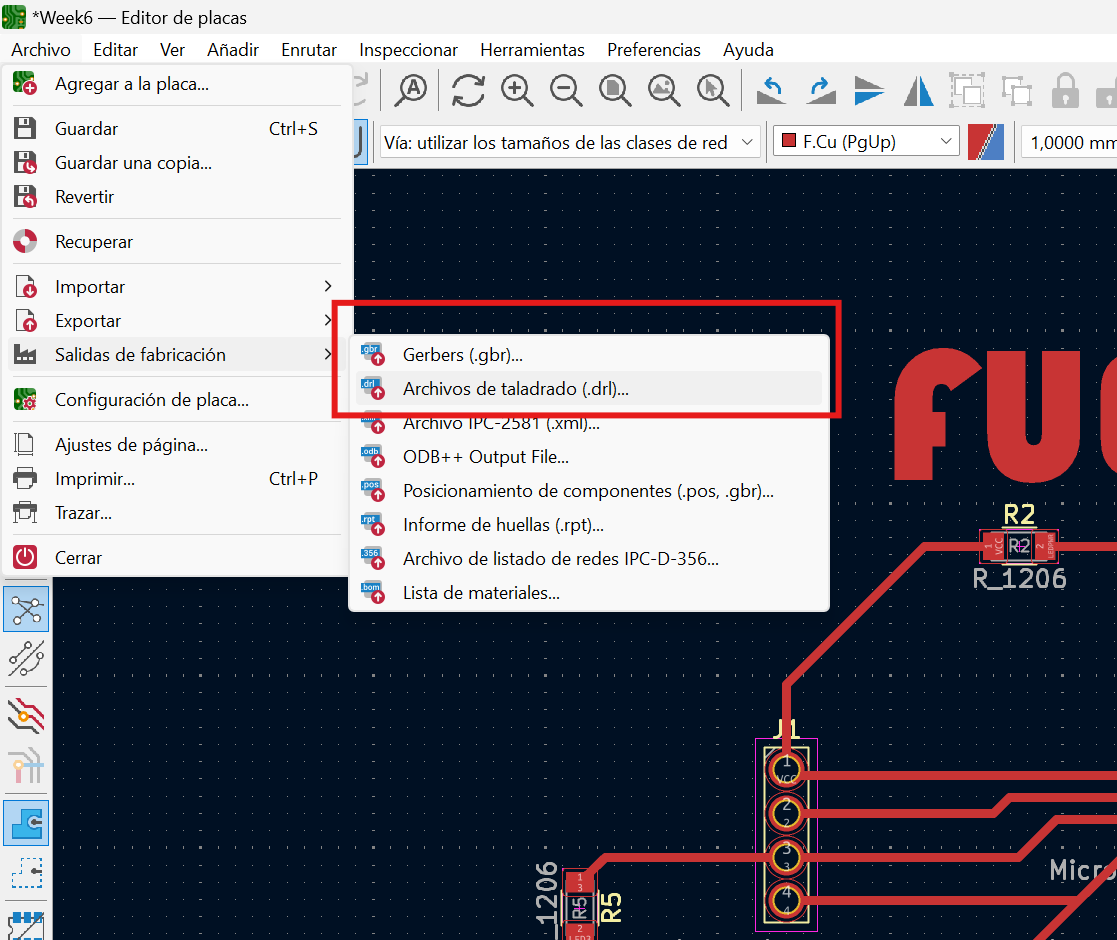Screen dimensions: 1117x940
Task: Toggle filled zones display icon
Action: [26, 823]
